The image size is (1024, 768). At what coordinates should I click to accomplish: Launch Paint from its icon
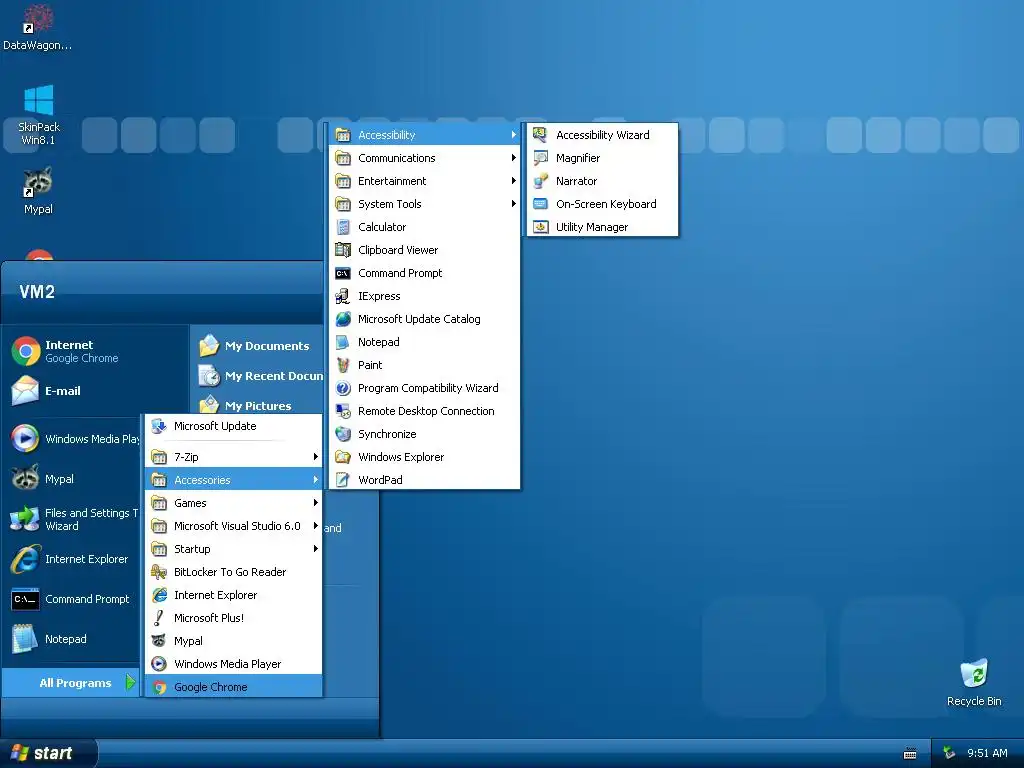click(343, 365)
